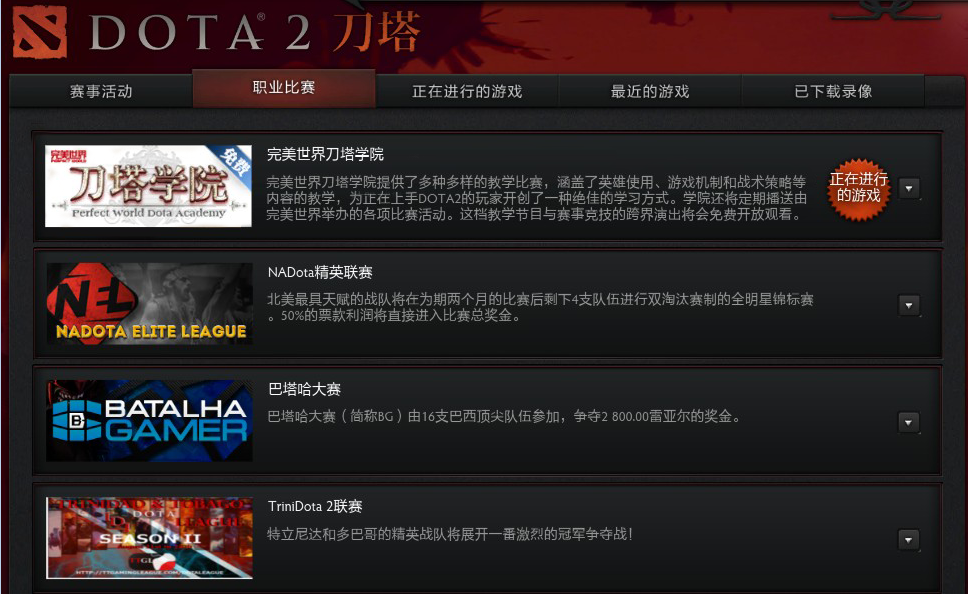Click the Dota 2 logo icon
The width and height of the screenshot is (968, 594).
[x=40, y=32]
